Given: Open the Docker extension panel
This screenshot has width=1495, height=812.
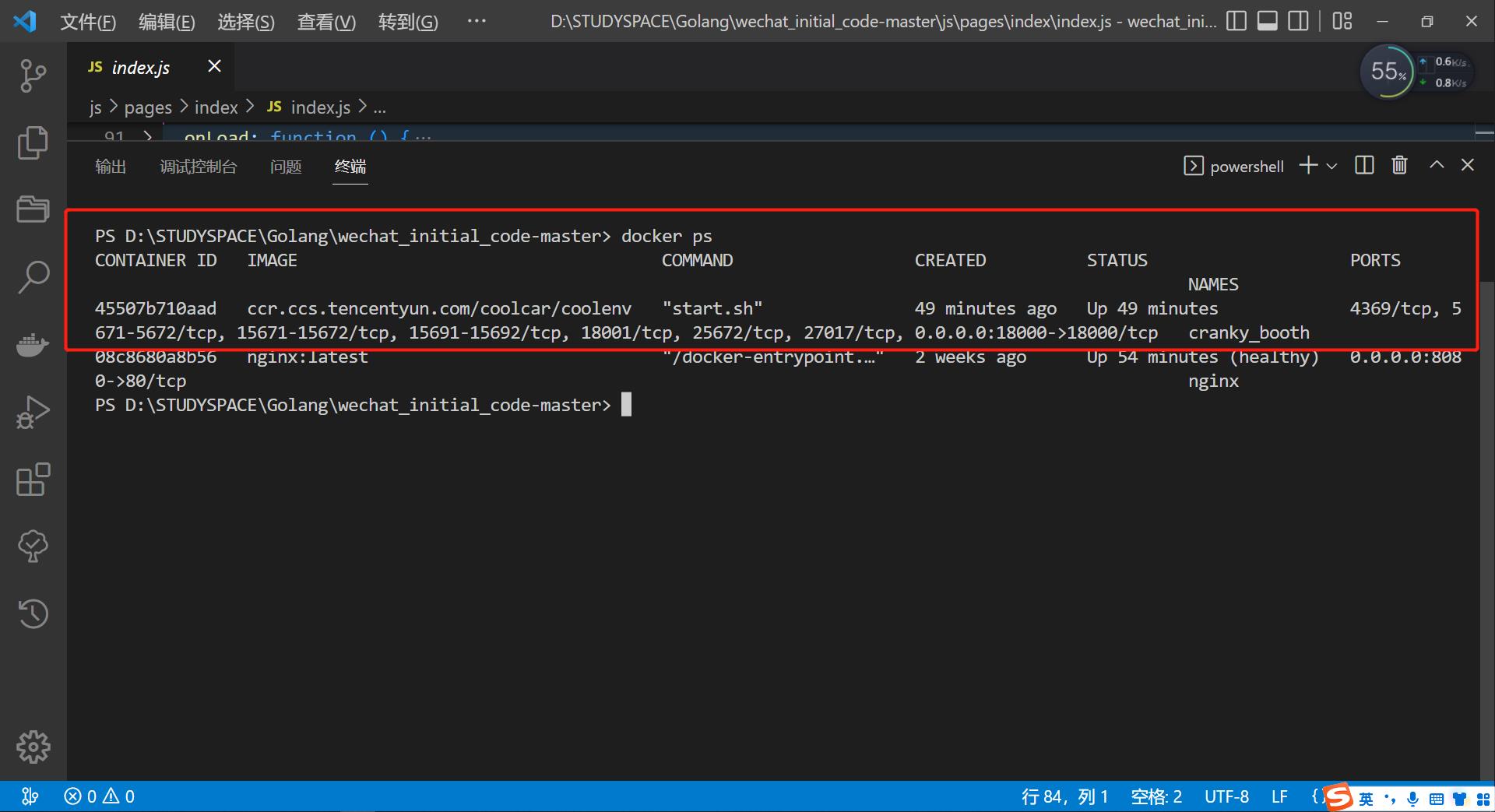Looking at the screenshot, I should tap(33, 344).
